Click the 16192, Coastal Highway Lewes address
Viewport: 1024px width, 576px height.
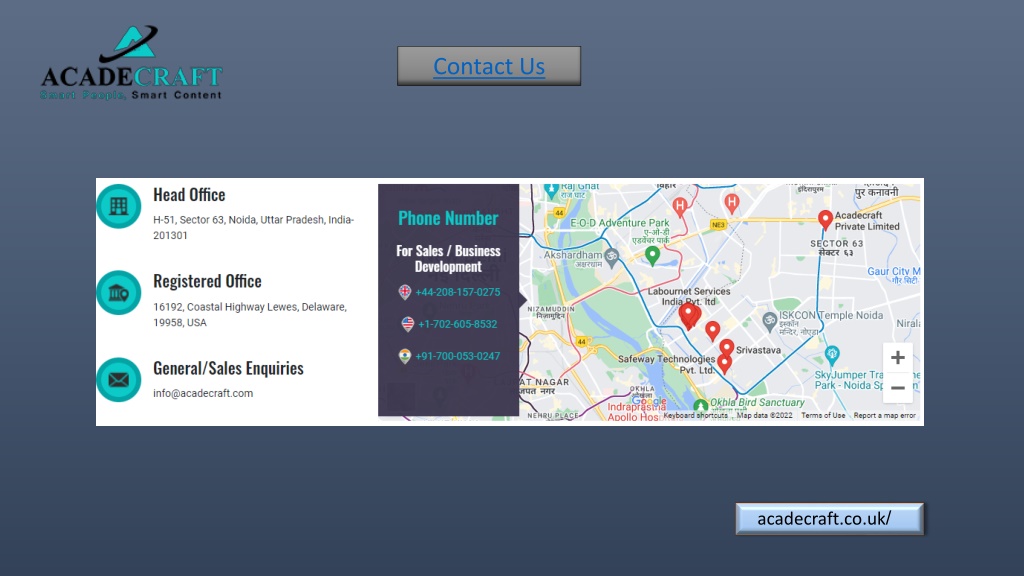[250, 314]
